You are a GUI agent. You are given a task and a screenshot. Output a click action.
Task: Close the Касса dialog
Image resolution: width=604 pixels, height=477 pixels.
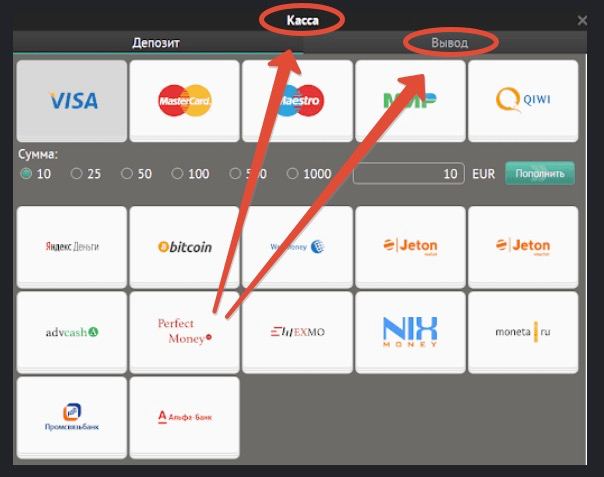click(x=582, y=20)
